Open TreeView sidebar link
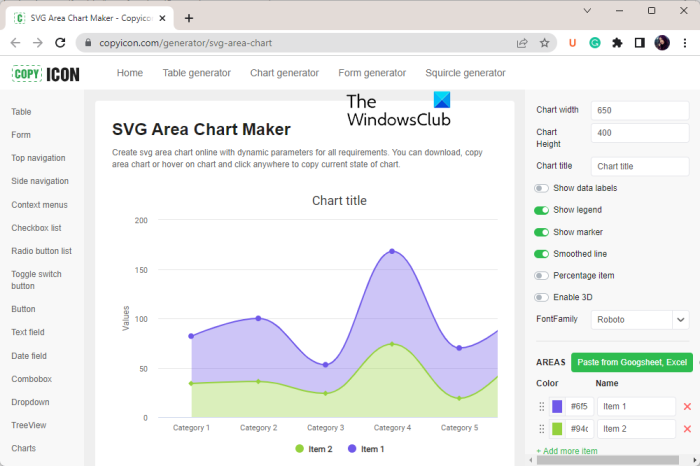Screen dimensions: 700x466 click(x=29, y=425)
